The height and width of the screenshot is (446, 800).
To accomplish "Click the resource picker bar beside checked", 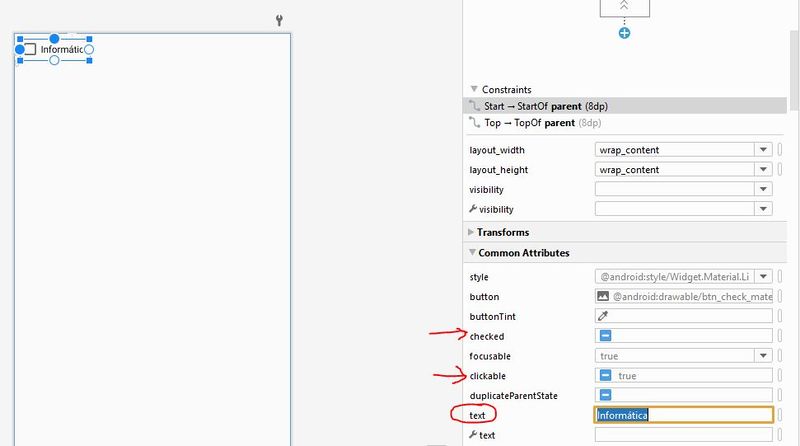I will 780,335.
